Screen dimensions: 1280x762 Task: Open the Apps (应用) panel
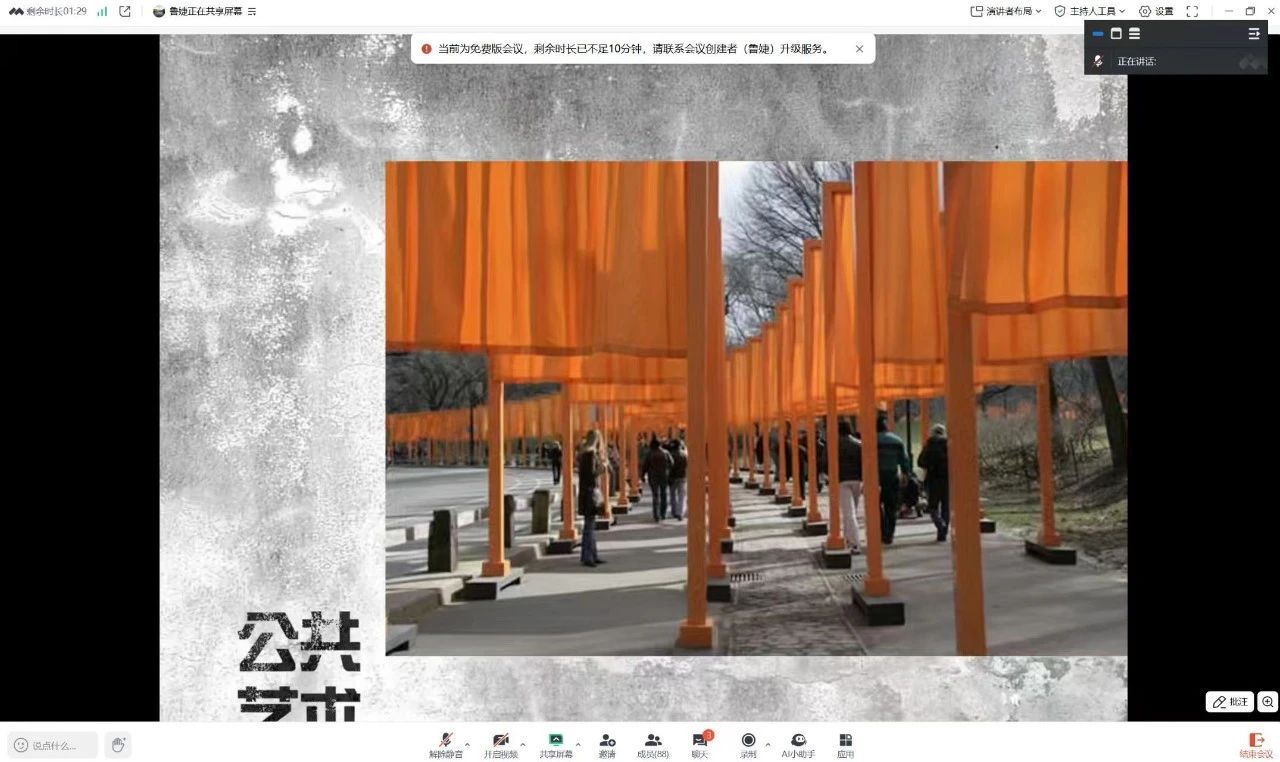(x=845, y=744)
